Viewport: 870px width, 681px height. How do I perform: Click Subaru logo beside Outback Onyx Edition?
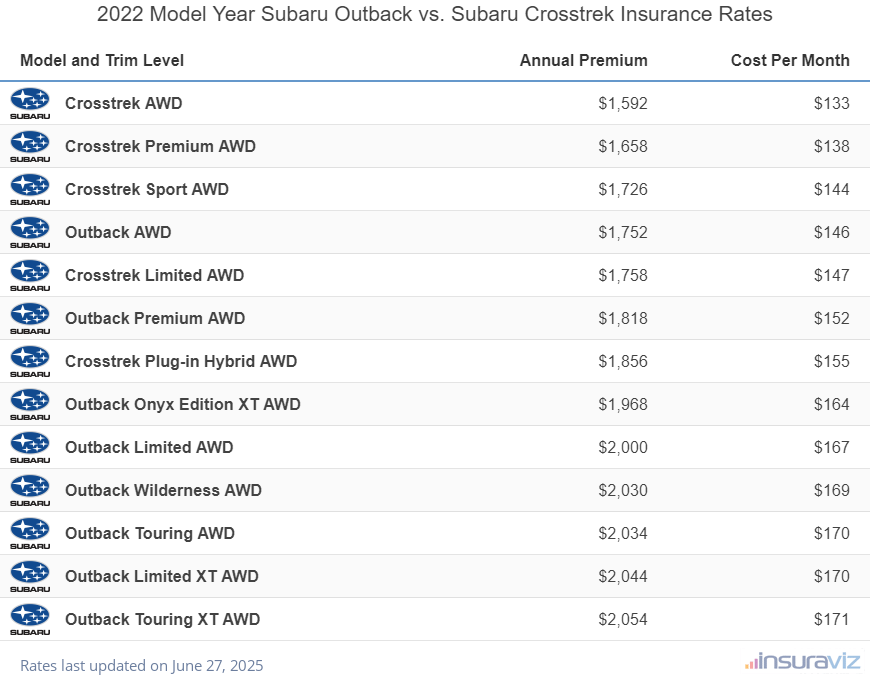(x=30, y=405)
